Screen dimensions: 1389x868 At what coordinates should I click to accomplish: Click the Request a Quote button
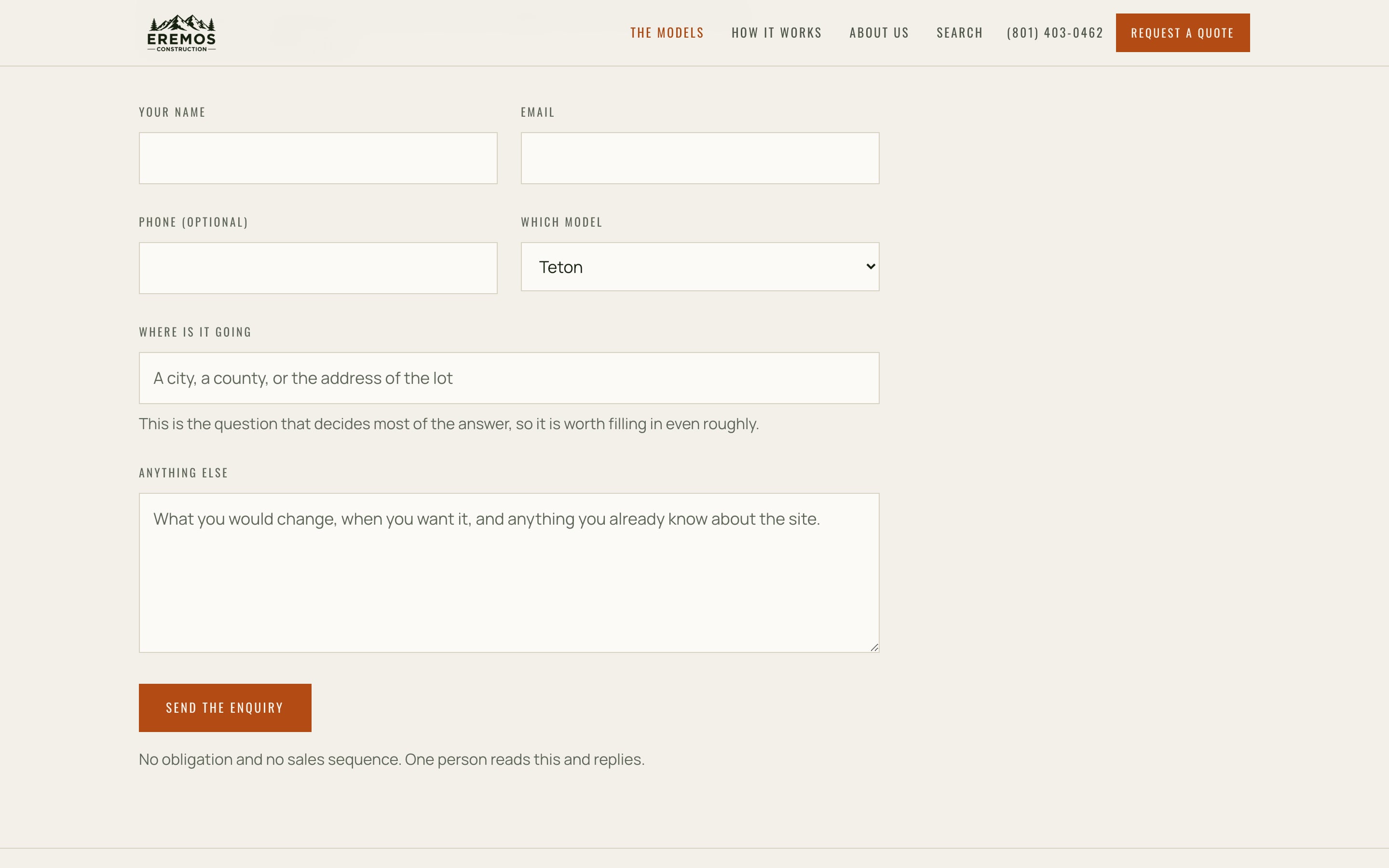point(1183,33)
